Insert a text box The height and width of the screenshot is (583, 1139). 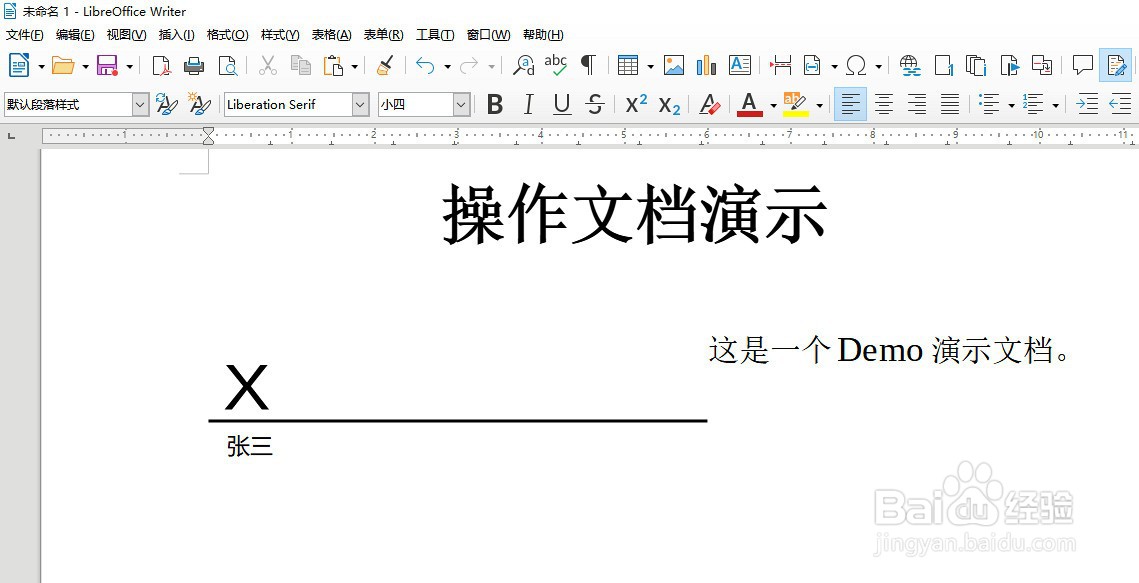740,64
